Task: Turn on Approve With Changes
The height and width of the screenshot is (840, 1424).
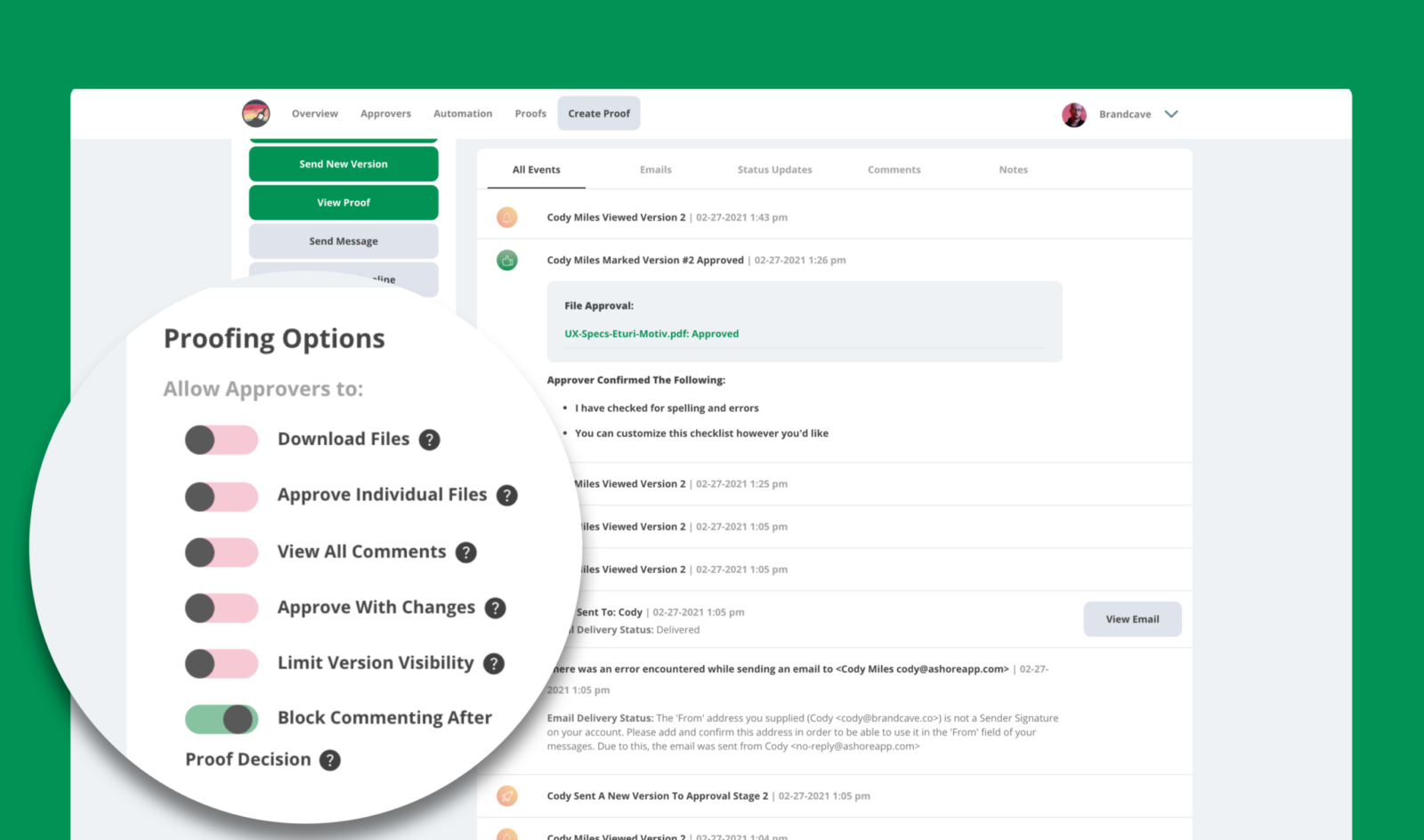Action: pyautogui.click(x=221, y=608)
